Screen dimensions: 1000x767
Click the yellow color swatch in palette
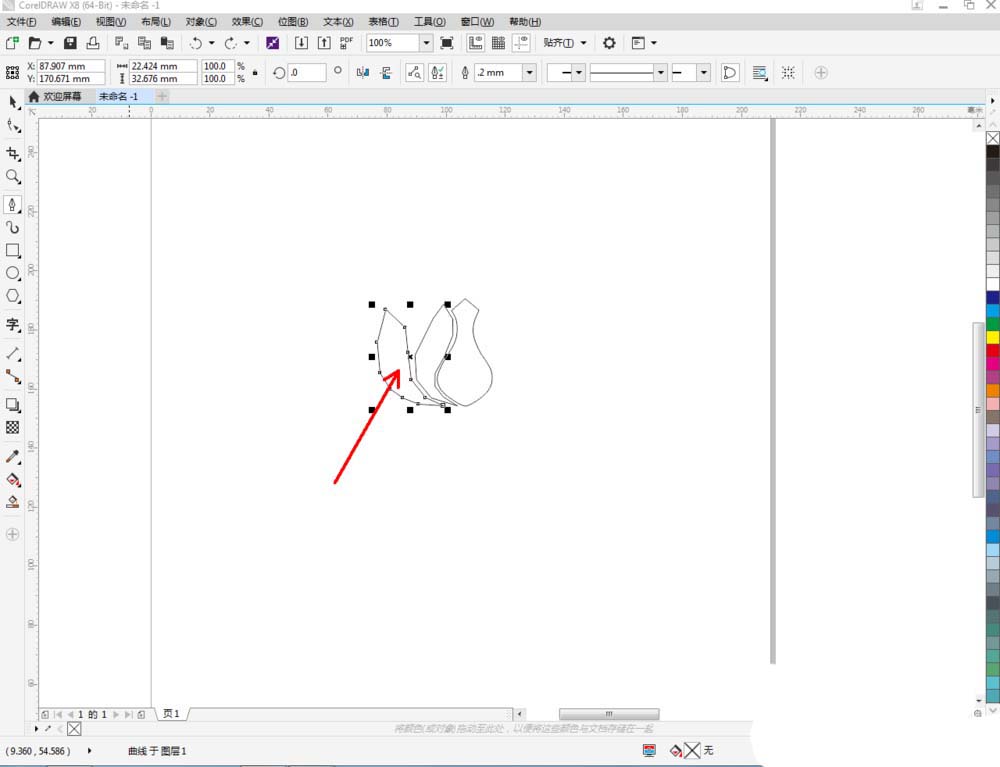coord(992,337)
